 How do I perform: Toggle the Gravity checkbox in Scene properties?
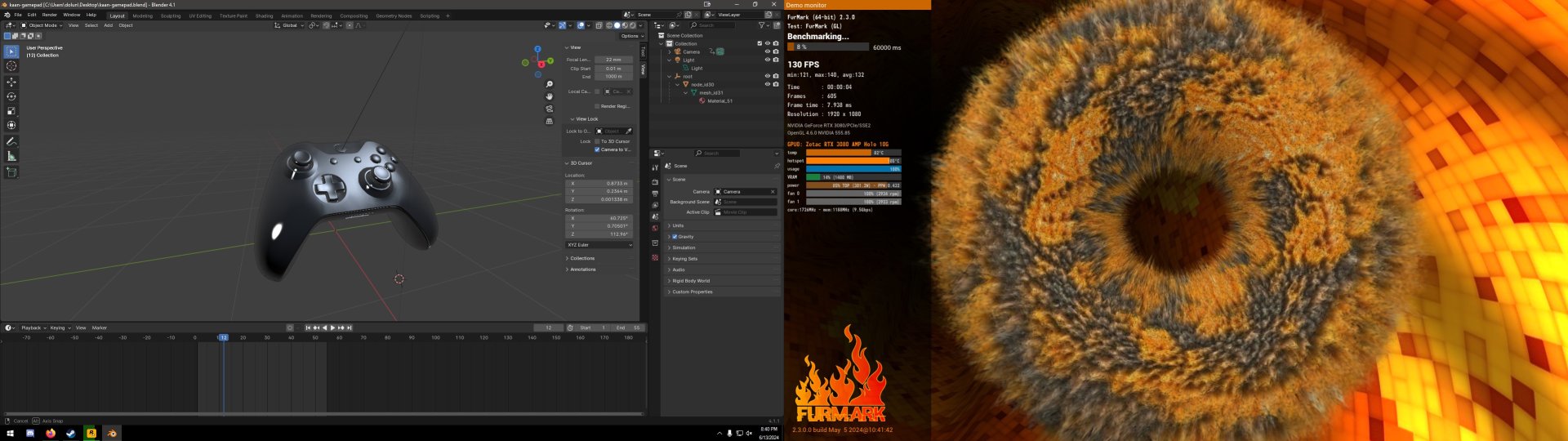675,237
